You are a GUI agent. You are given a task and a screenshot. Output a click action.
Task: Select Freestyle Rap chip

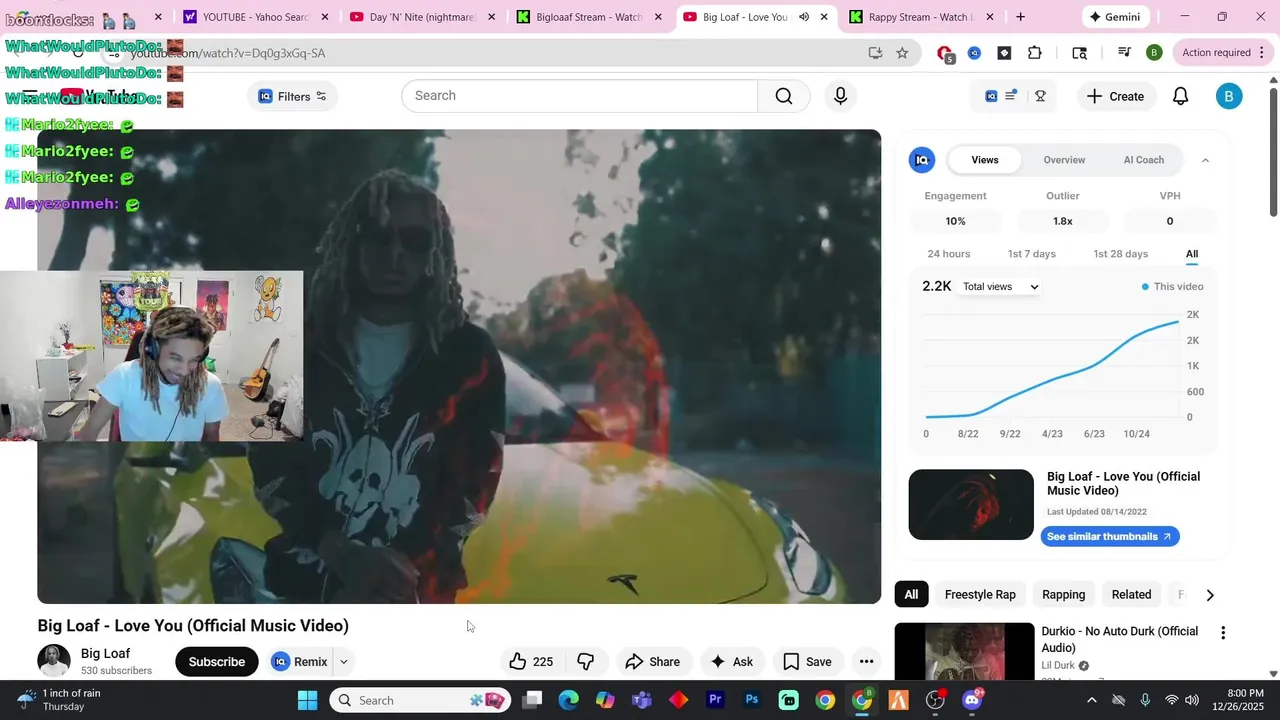click(x=980, y=595)
